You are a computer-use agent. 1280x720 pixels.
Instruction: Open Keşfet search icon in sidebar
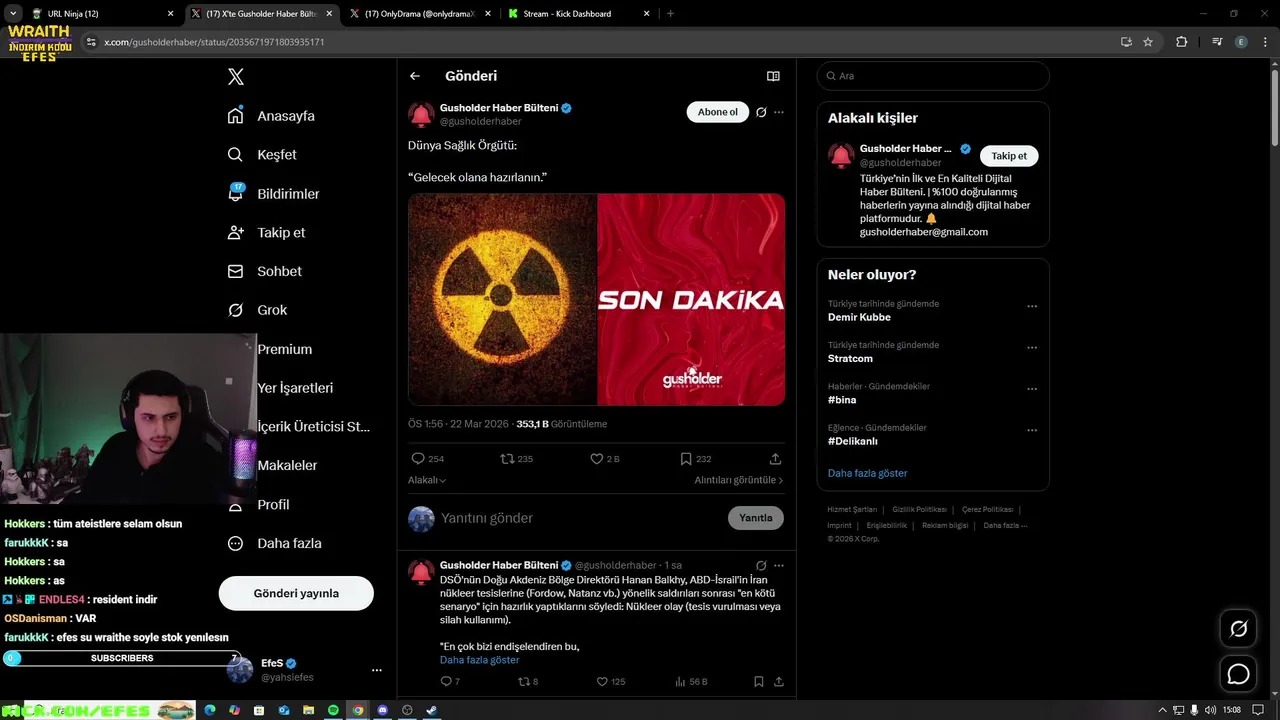236,155
